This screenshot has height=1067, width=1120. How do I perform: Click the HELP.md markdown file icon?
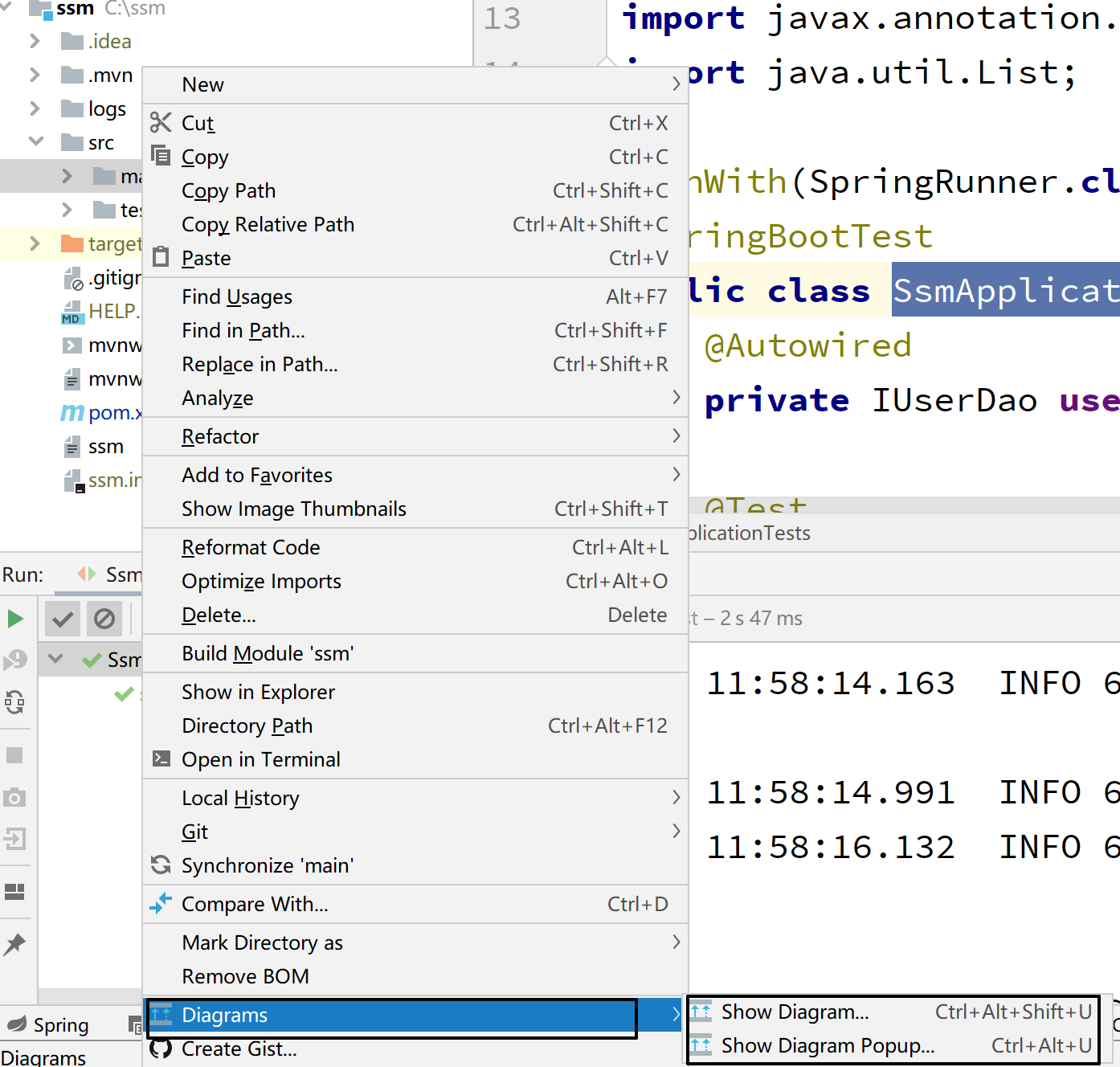click(72, 312)
